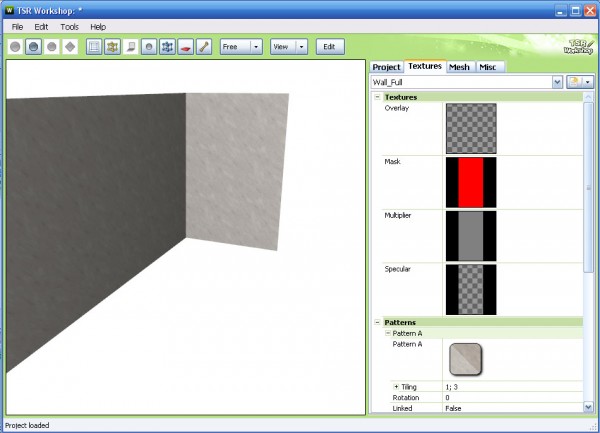Click the red floor plane icon
The height and width of the screenshot is (433, 600).
point(185,47)
